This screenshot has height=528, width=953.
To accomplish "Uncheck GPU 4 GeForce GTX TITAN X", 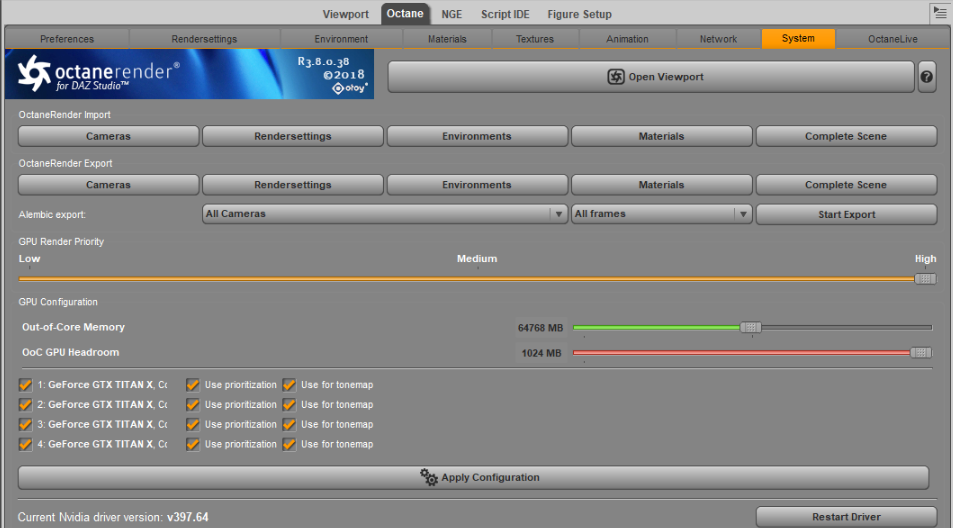I will 26,444.
